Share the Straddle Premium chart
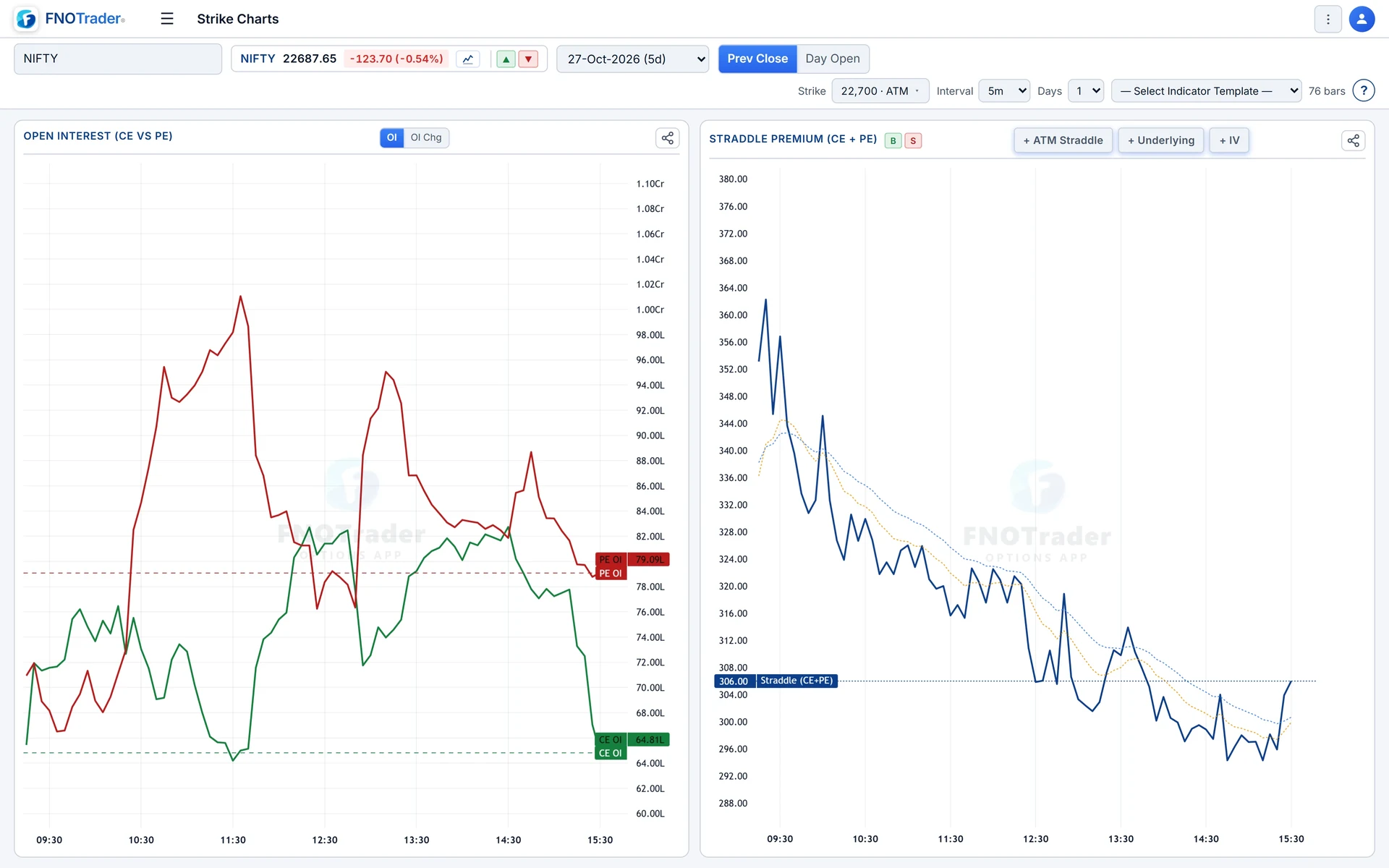This screenshot has height=868, width=1389. (1353, 140)
